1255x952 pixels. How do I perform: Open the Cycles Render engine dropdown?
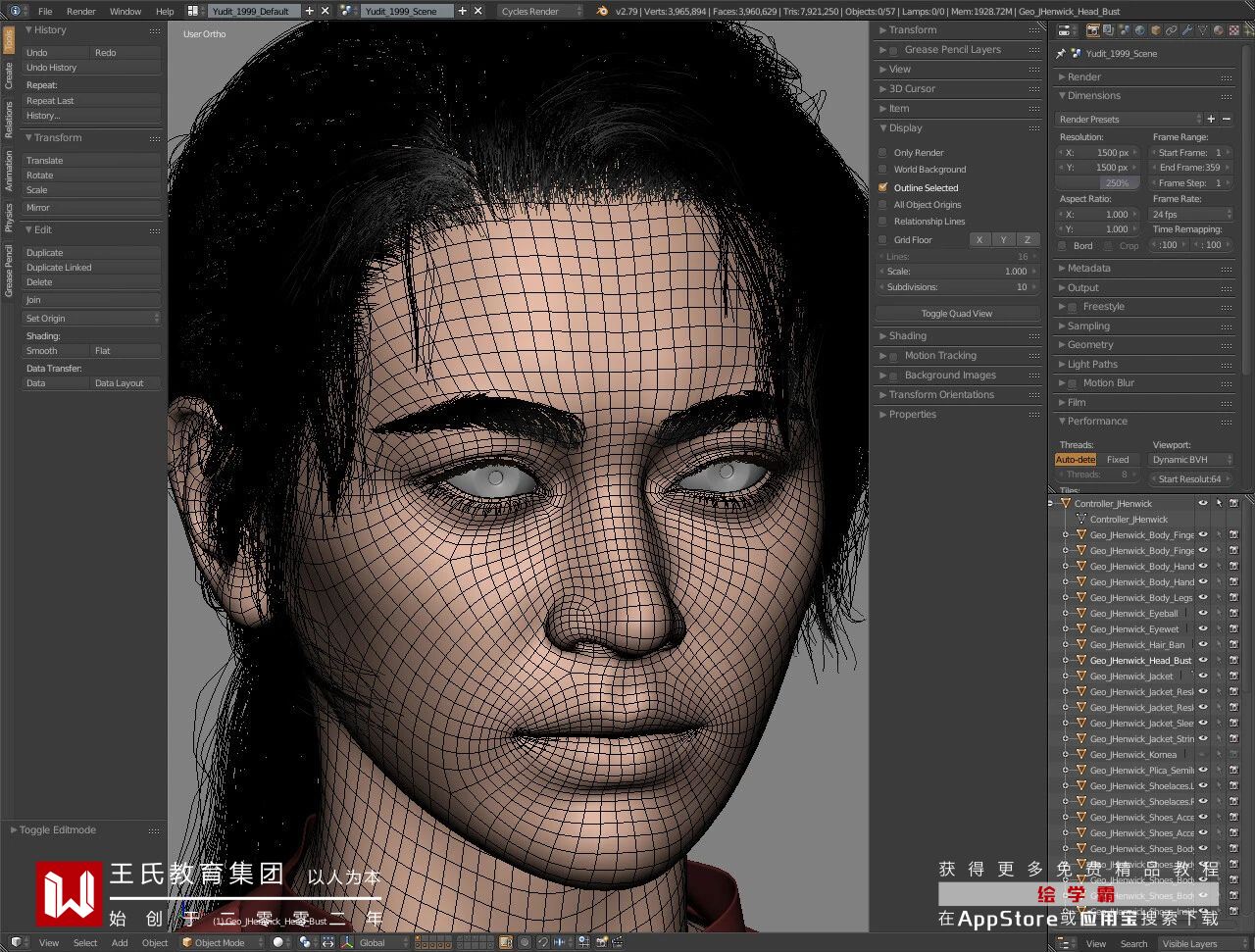click(x=540, y=11)
